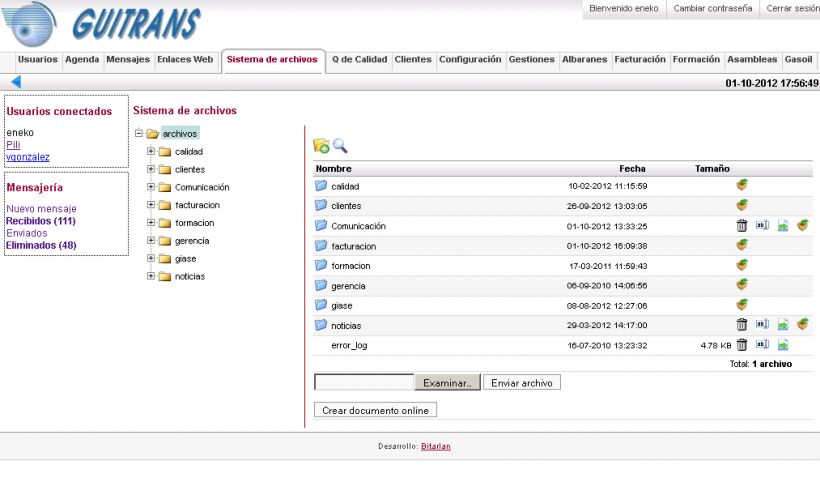The image size is (820, 478).
Task: Expand the noticias tree node
Action: [x=151, y=276]
